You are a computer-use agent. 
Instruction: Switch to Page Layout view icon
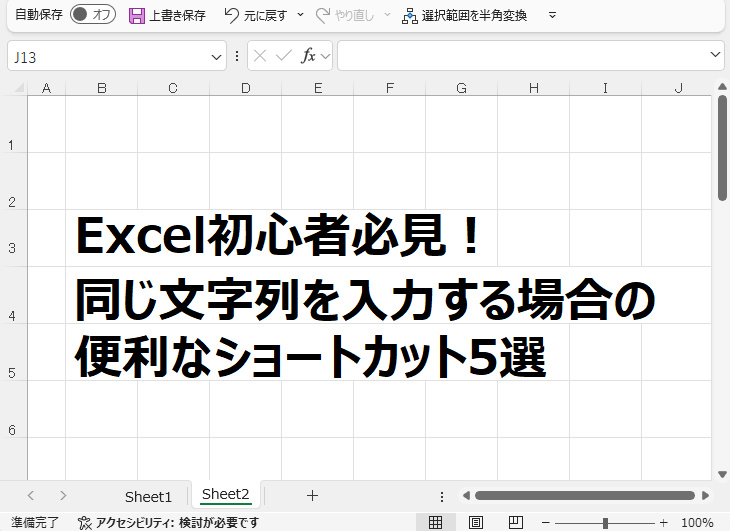point(475,522)
